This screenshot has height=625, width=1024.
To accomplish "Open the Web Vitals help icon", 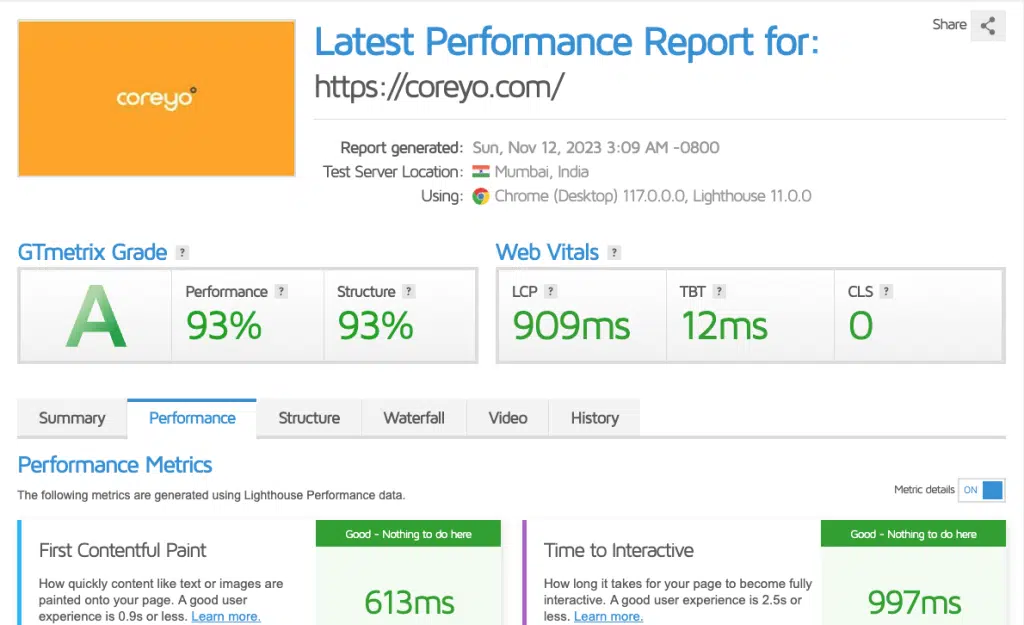I will point(614,253).
